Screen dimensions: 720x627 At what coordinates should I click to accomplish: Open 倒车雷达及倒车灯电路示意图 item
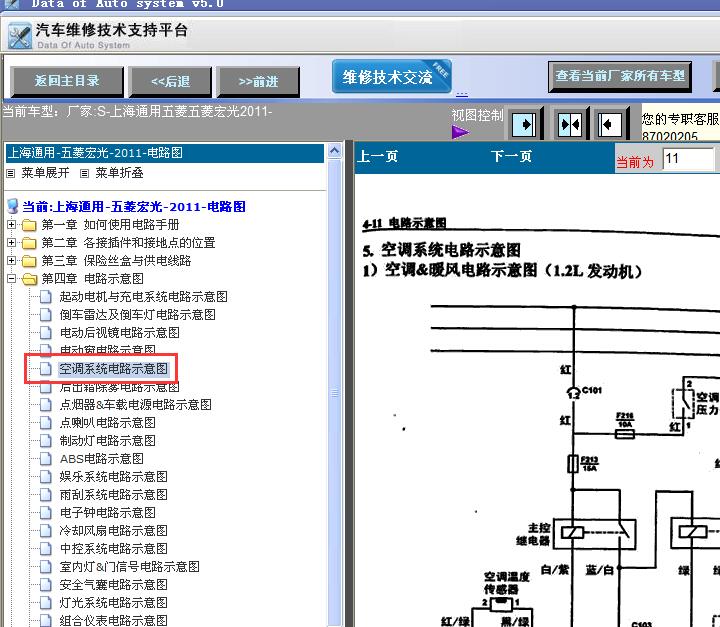137,315
